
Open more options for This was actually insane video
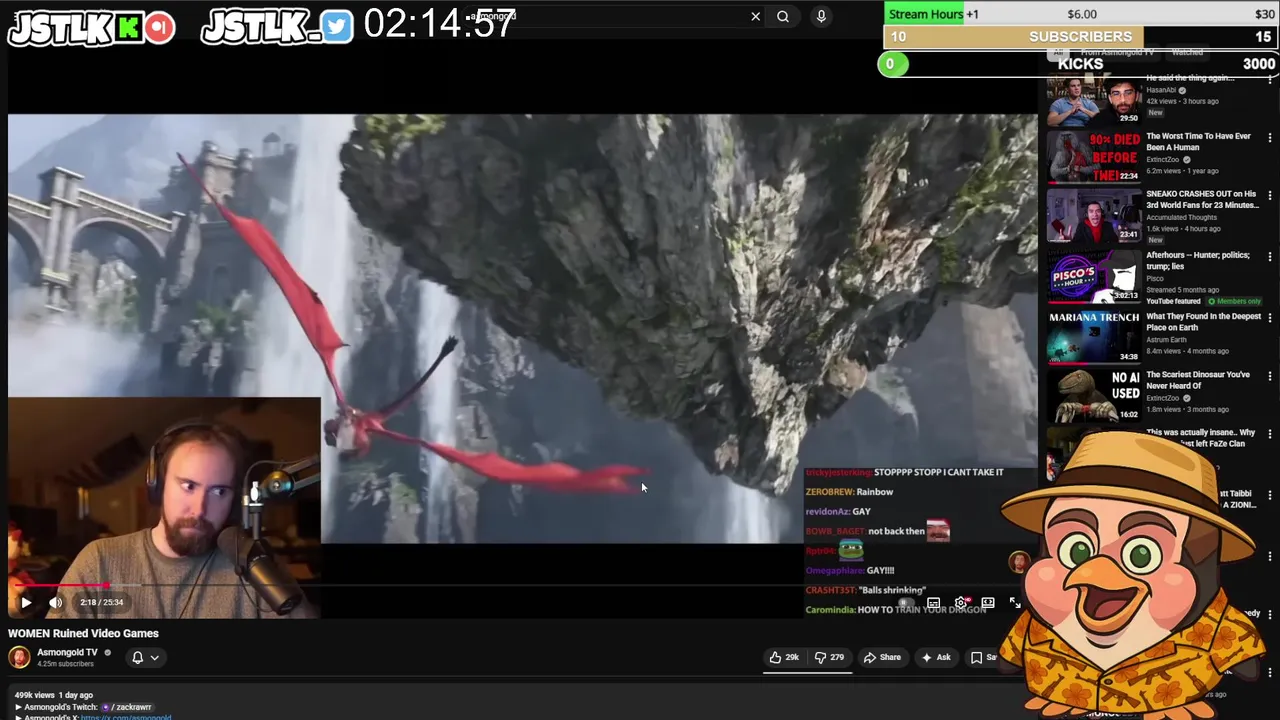pos(1270,434)
